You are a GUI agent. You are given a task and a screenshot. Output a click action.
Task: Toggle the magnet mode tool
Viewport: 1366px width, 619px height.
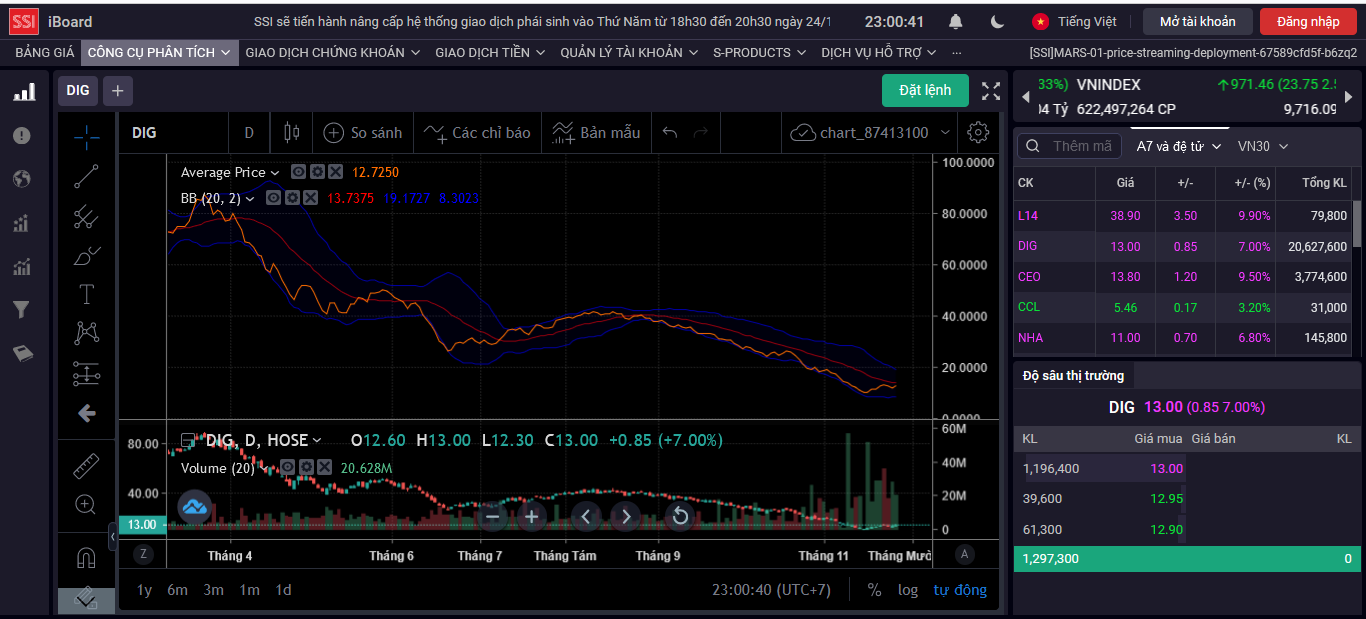point(87,558)
